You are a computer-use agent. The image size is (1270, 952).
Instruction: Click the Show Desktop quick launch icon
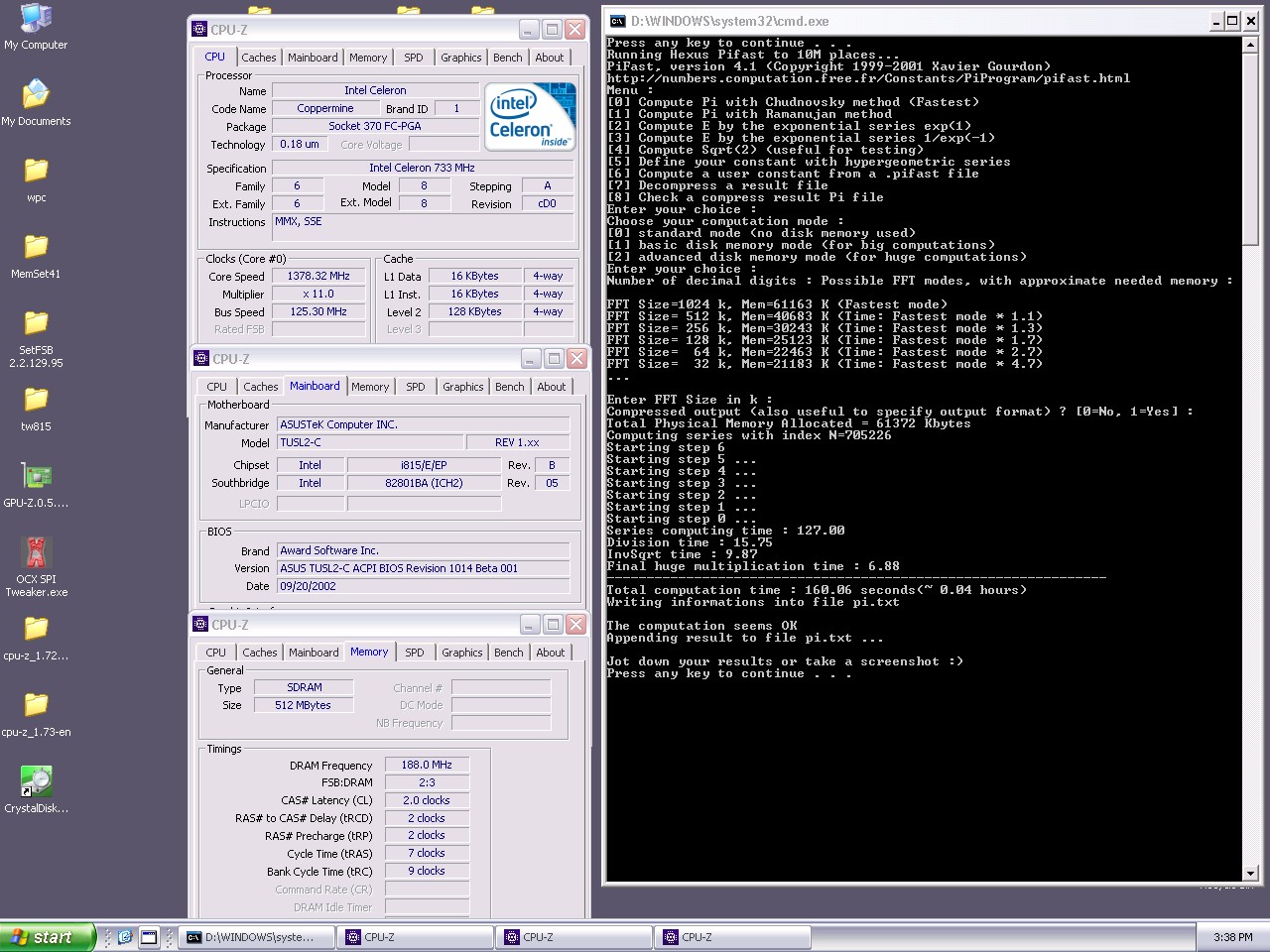point(149,937)
